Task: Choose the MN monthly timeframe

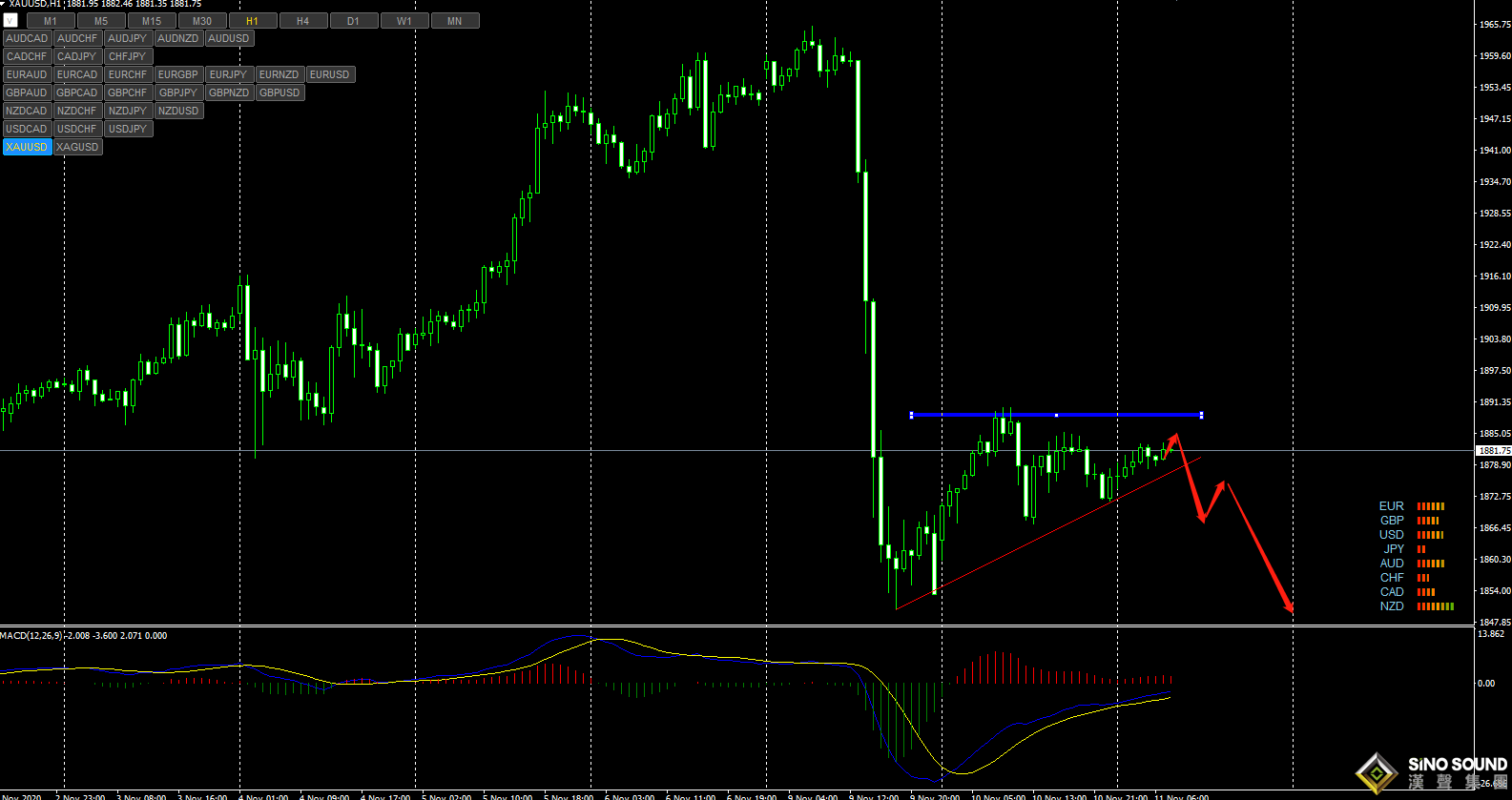Action: coord(454,21)
